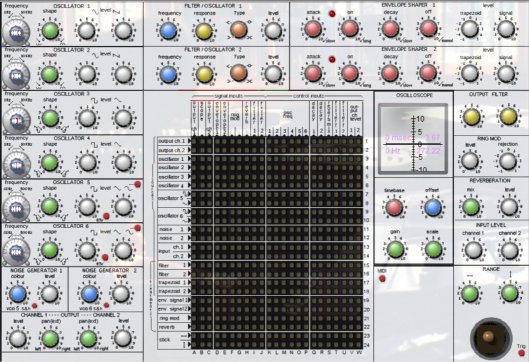Click the joystick control
The height and width of the screenshot is (362, 529).
pyautogui.click(x=491, y=338)
